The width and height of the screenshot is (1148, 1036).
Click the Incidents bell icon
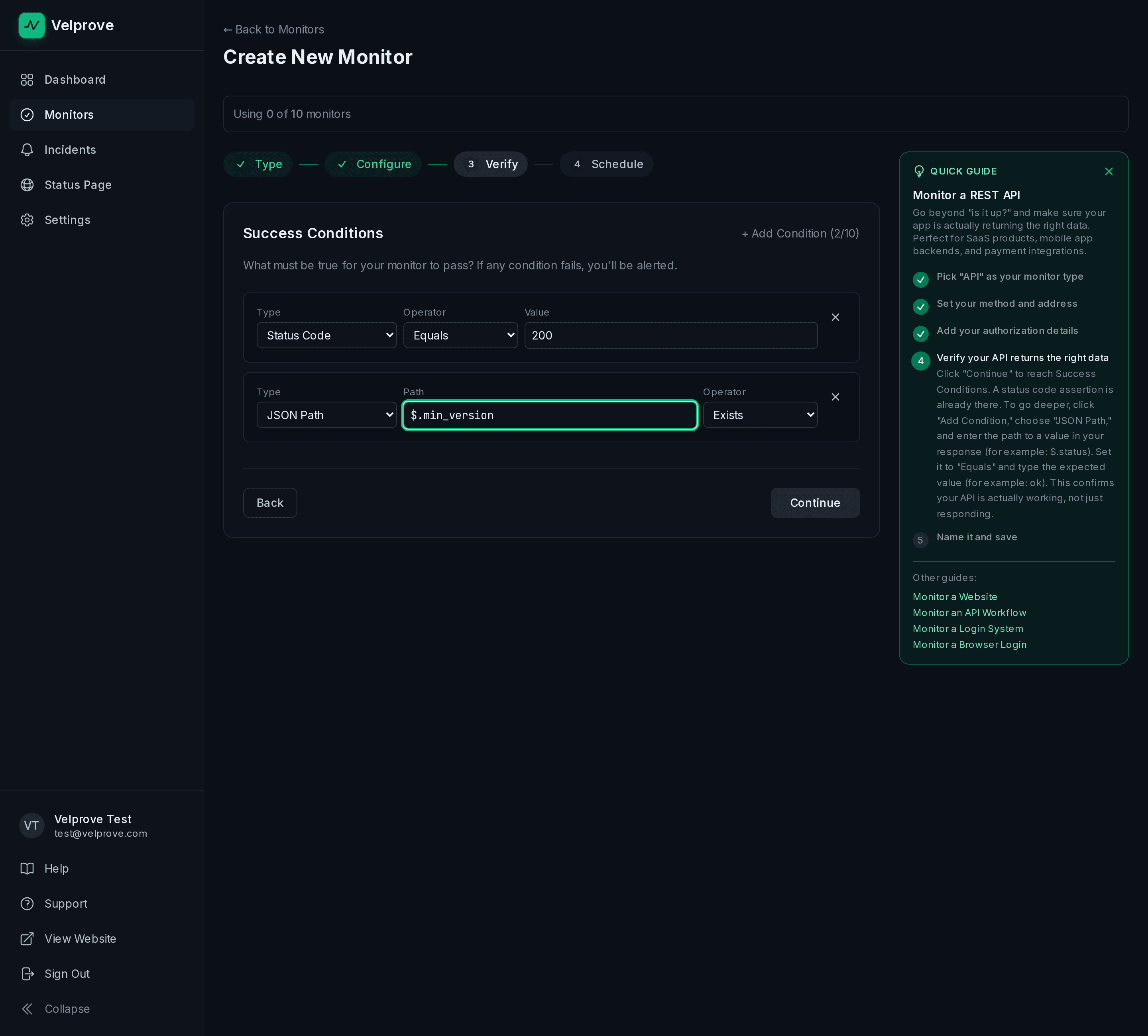point(27,150)
